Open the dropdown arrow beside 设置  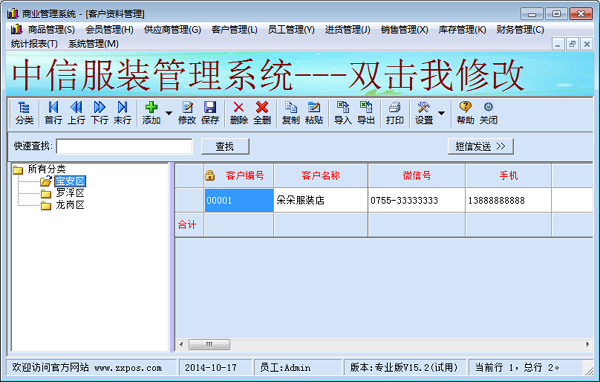tap(441, 113)
